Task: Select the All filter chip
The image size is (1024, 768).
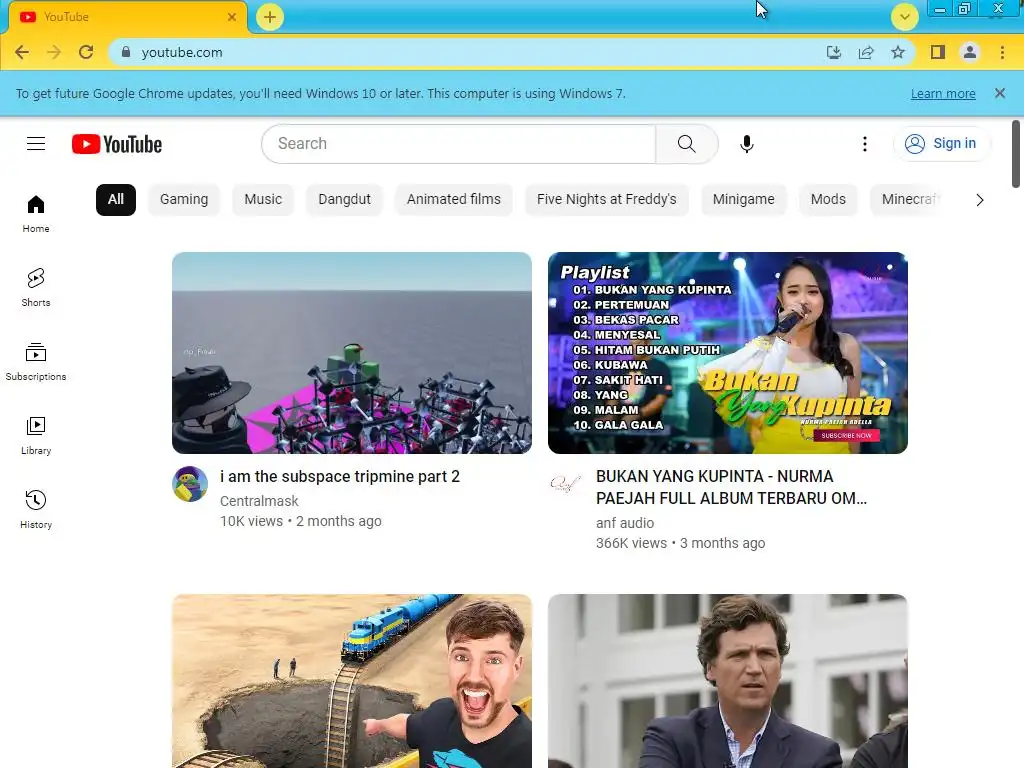Action: pyautogui.click(x=116, y=200)
